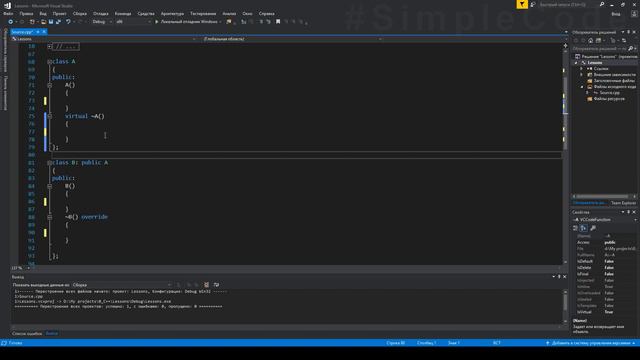Select the Lessons project node
Viewport: 640px width, 360px height.
[594, 62]
